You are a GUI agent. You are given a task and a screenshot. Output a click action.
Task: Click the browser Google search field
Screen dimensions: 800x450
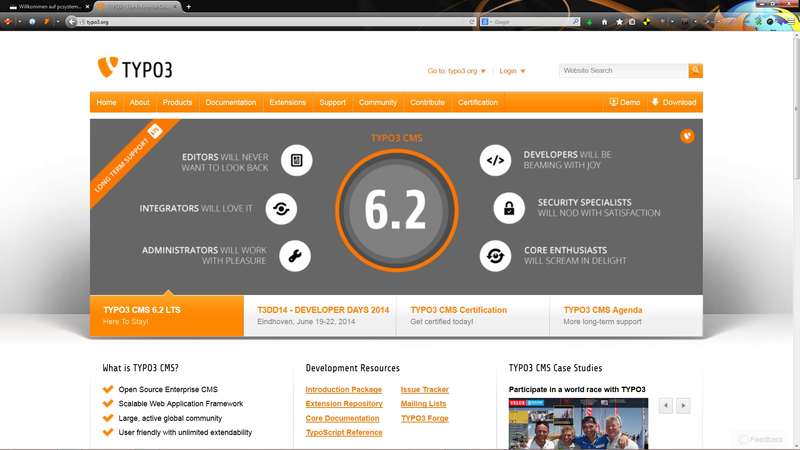(x=531, y=22)
